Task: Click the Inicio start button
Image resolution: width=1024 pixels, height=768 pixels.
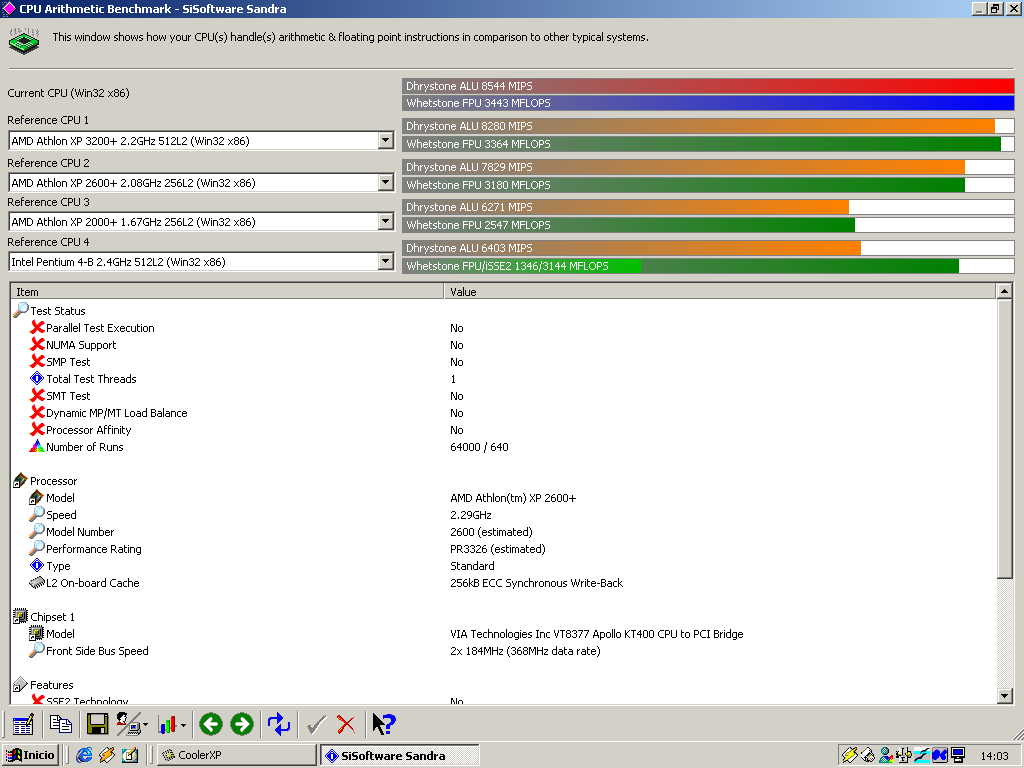Action: 30,755
